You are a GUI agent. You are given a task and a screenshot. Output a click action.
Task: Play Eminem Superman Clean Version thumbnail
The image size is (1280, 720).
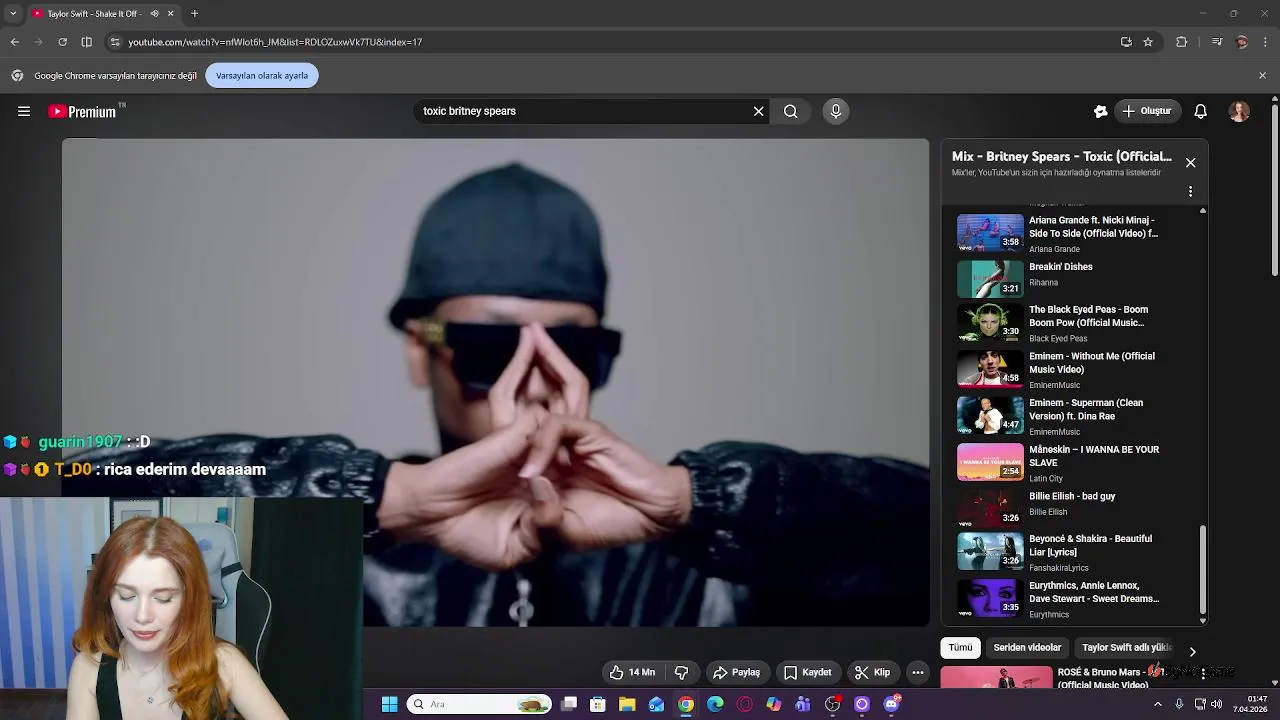click(990, 415)
